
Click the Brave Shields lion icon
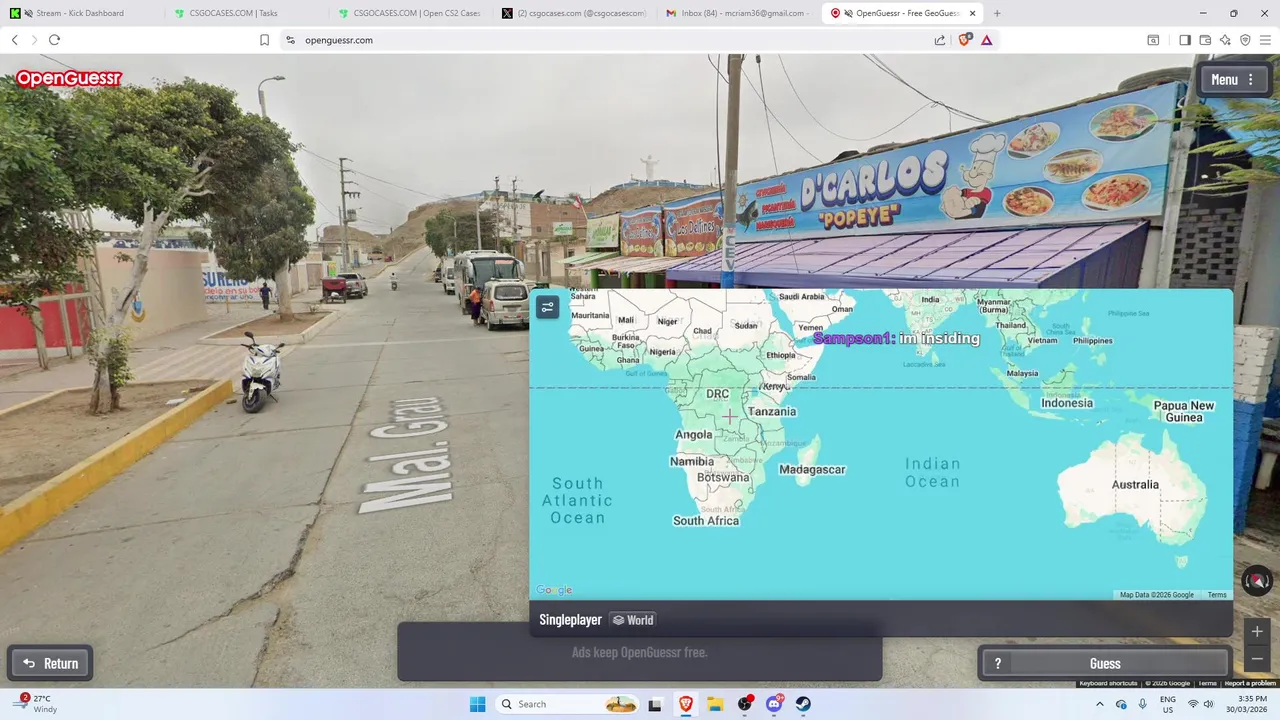click(x=964, y=40)
